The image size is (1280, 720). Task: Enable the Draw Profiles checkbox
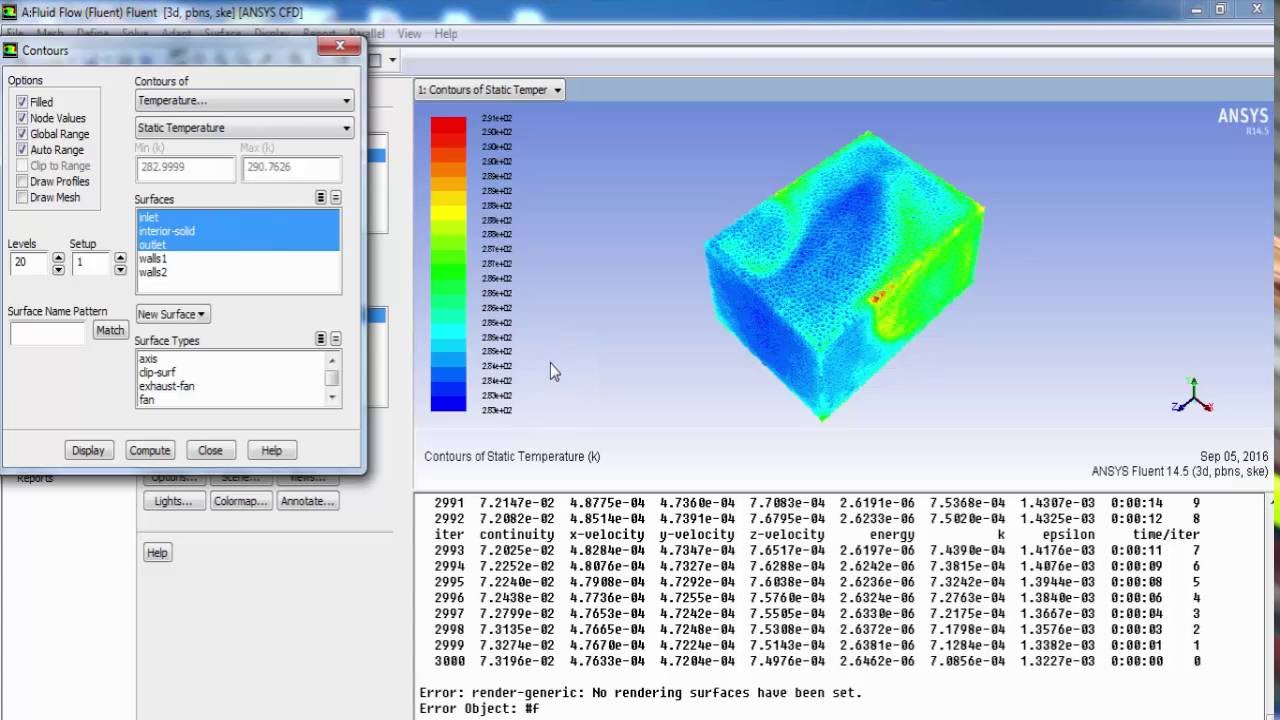click(x=22, y=182)
